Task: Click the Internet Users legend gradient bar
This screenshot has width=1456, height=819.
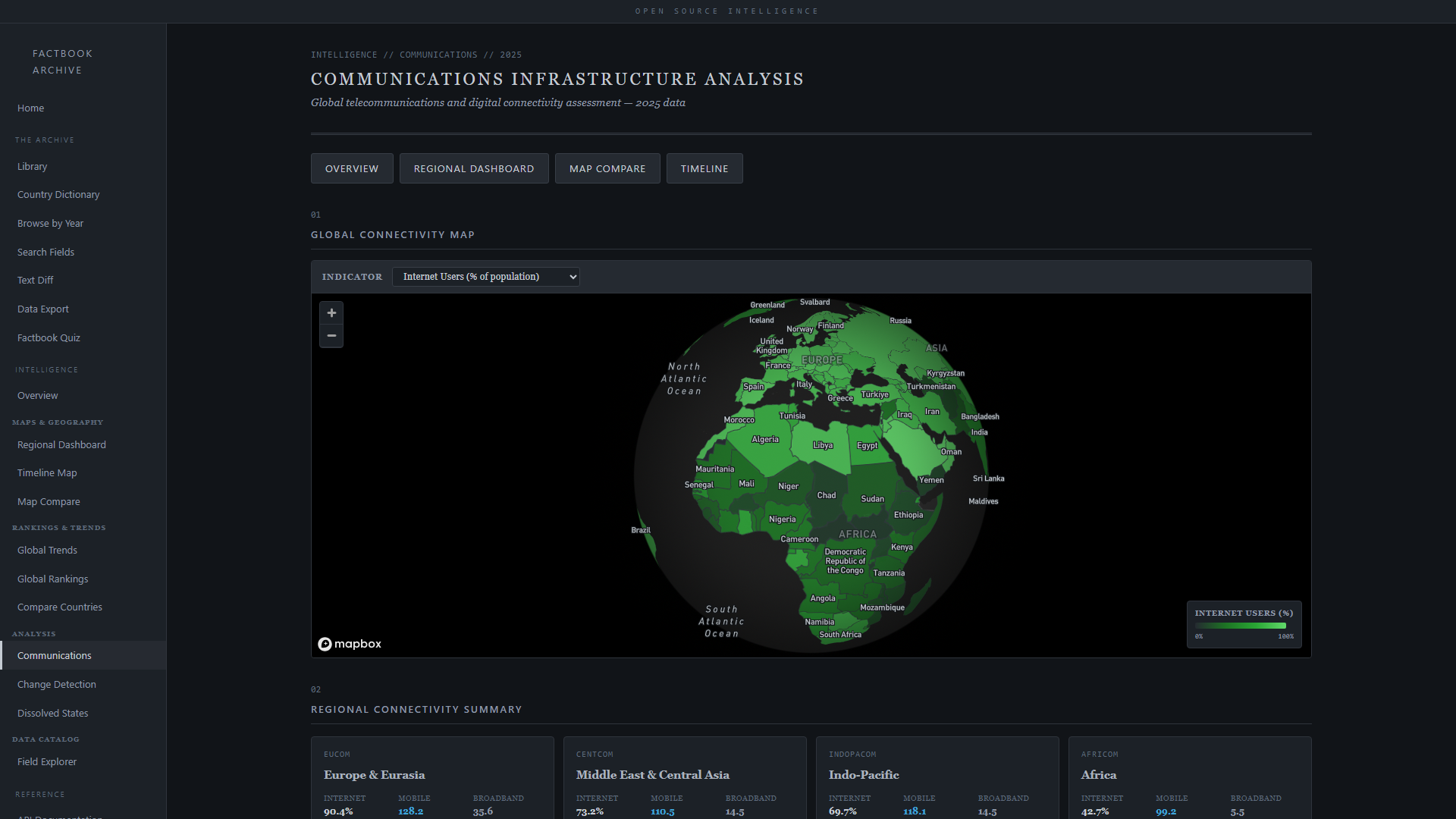Action: tap(1240, 626)
